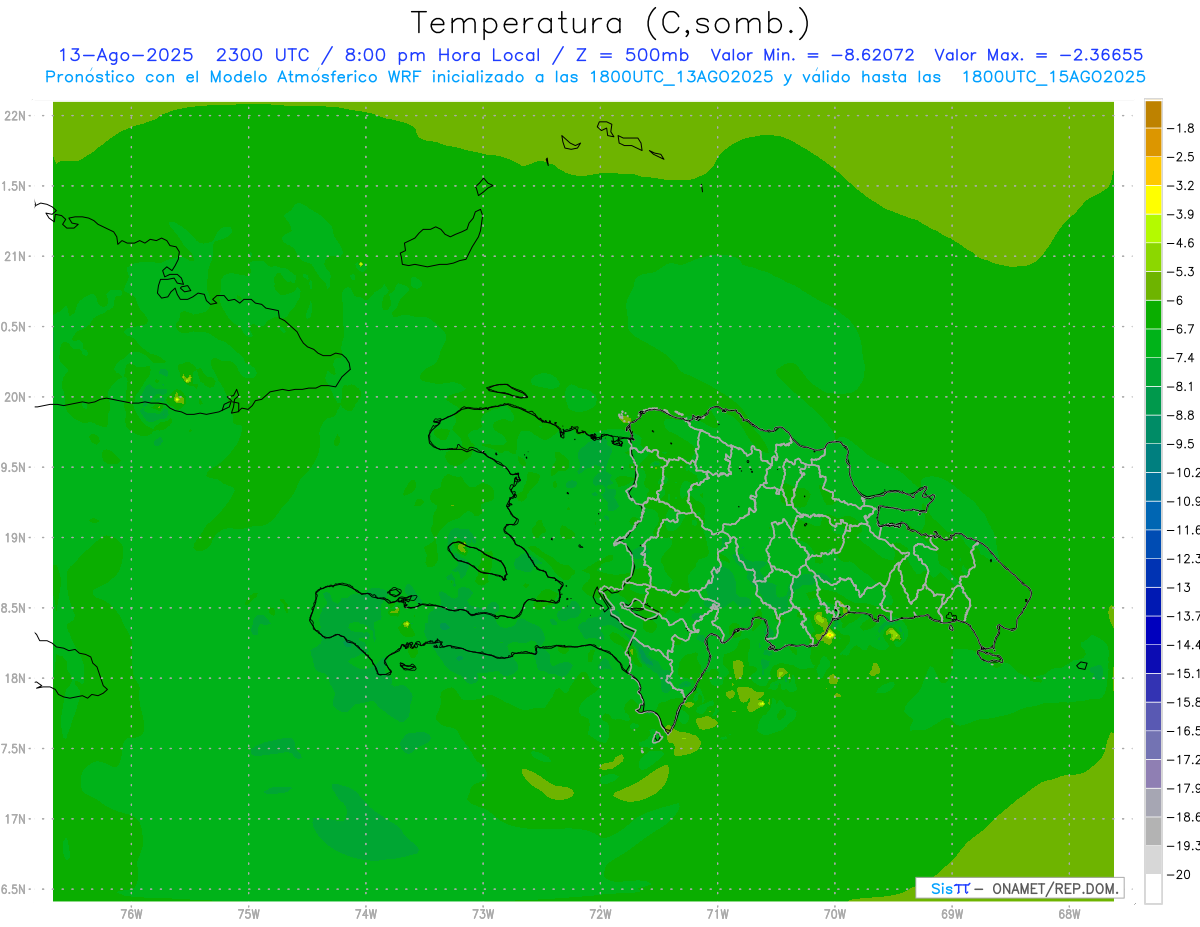Click the '20N' latitude label
Screen dimensions: 1200x927
16,397
